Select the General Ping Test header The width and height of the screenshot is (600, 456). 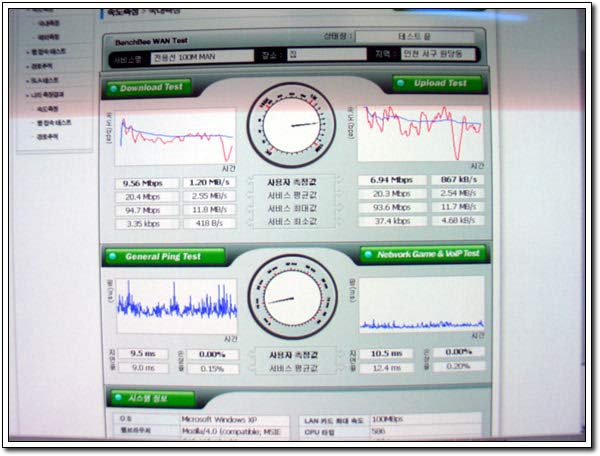click(x=165, y=256)
